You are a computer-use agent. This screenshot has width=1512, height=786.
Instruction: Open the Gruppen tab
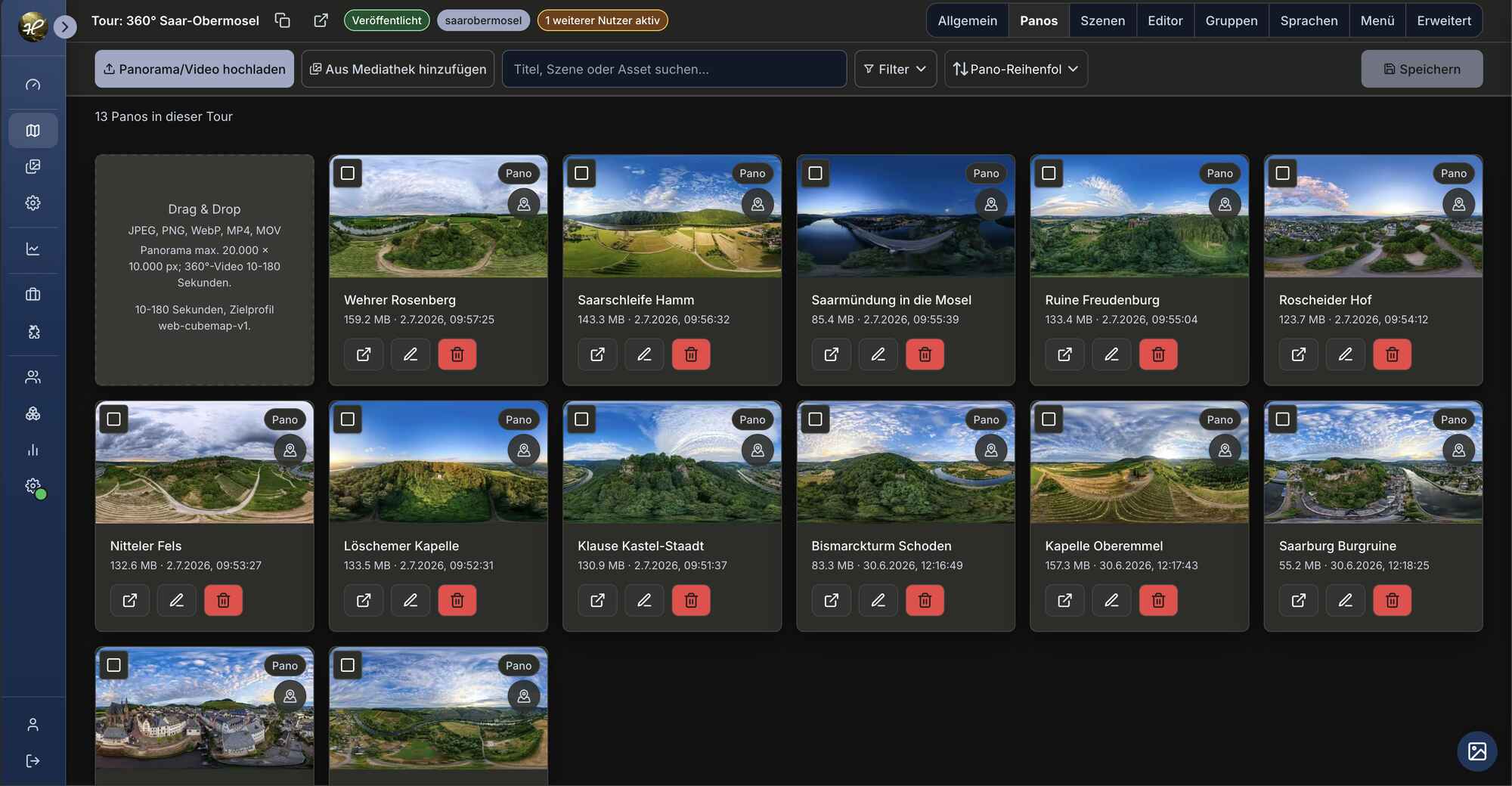(x=1232, y=20)
